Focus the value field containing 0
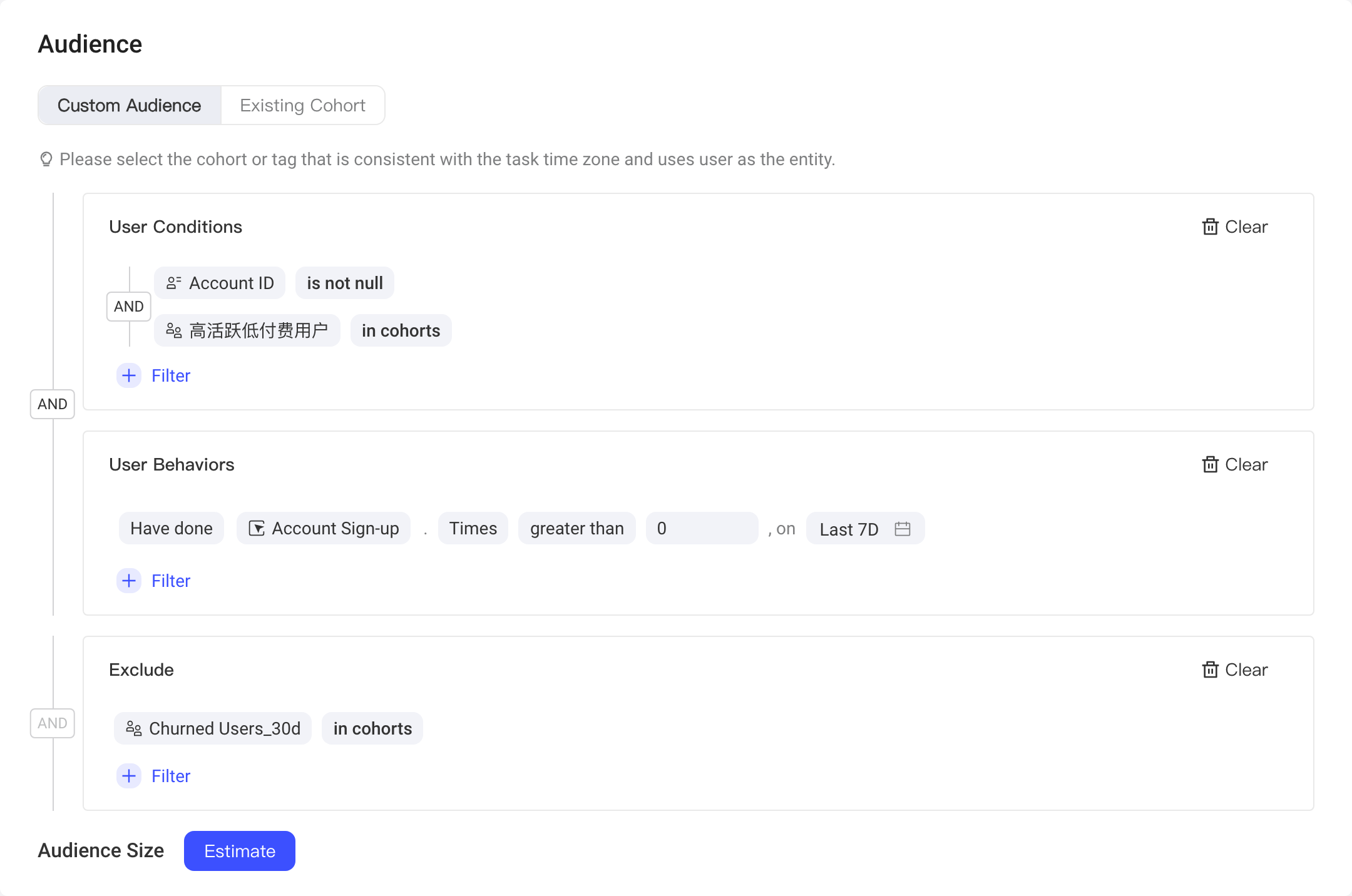The width and height of the screenshot is (1352, 896). (702, 528)
